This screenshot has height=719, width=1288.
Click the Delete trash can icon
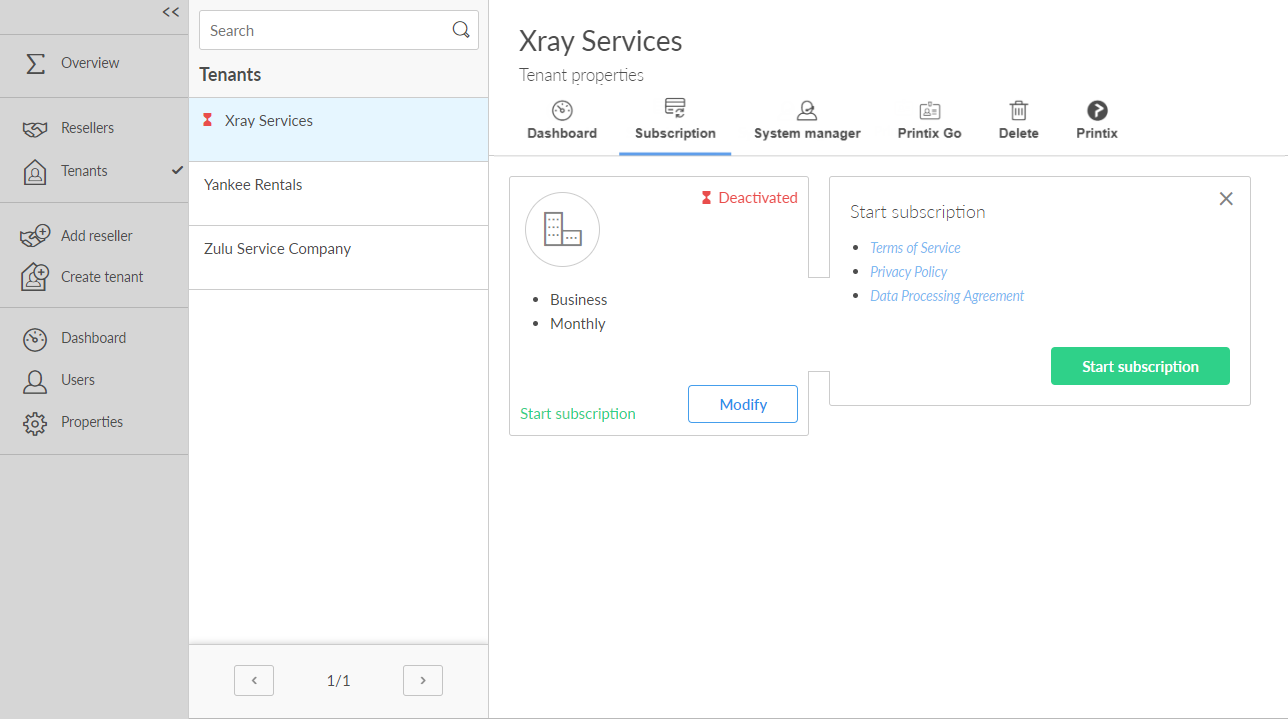1018,111
